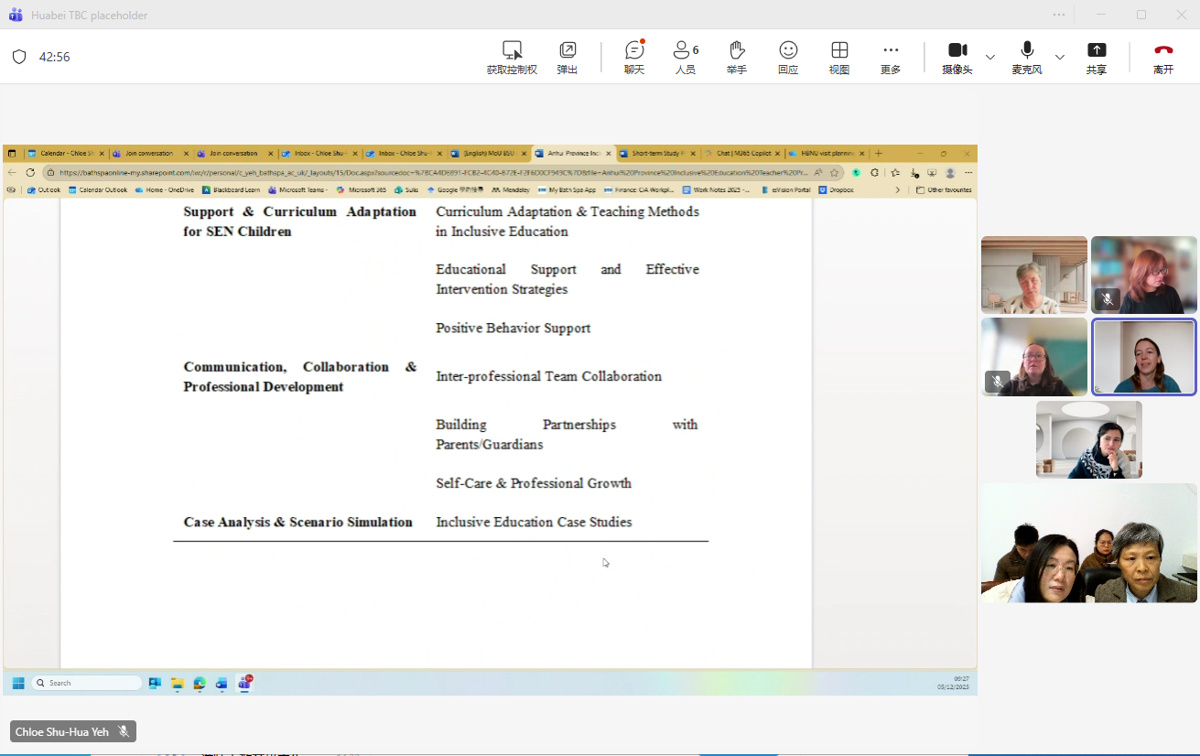This screenshot has width=1200, height=756.
Task: Select the highlighted active speaker video tile
Action: click(1143, 357)
